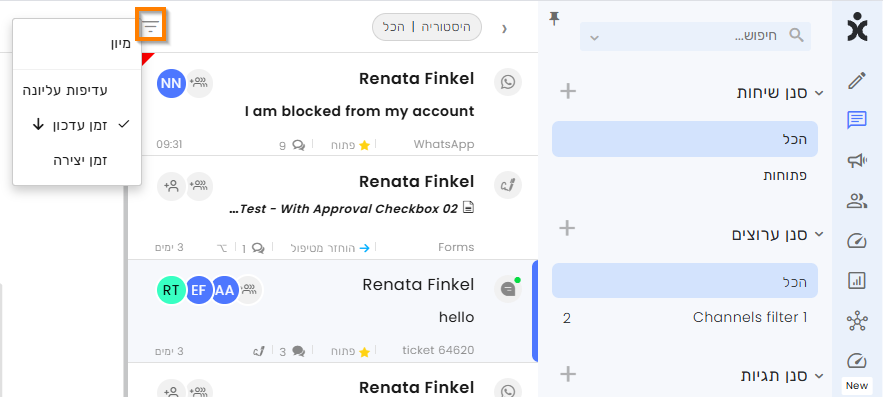Select הכל under סנן ערוצים

pos(685,280)
